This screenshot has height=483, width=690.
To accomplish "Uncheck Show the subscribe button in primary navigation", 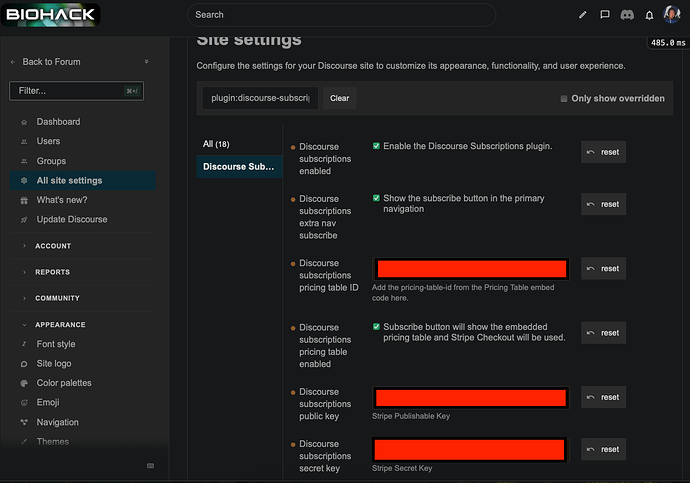I will click(376, 198).
